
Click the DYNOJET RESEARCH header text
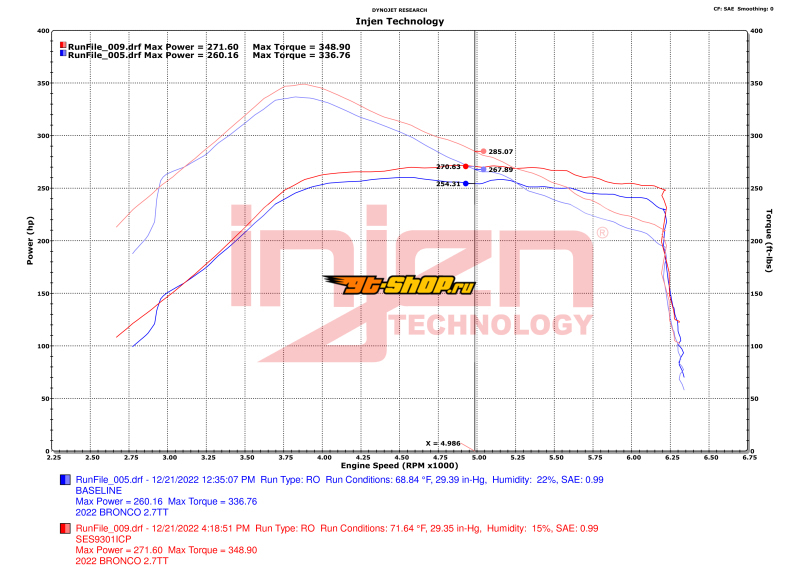pos(400,9)
